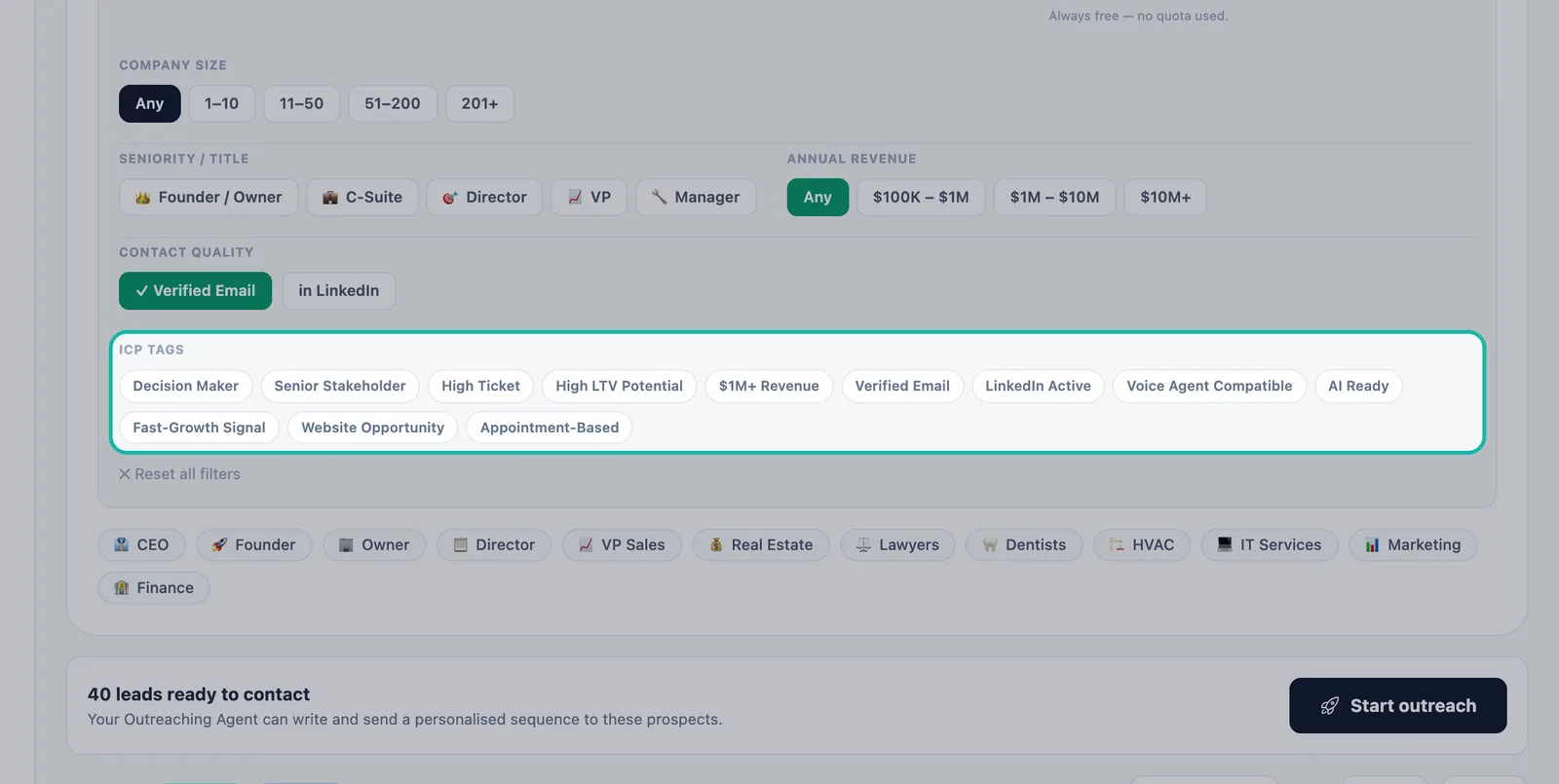
Task: Toggle the AI Ready tag
Action: point(1358,386)
